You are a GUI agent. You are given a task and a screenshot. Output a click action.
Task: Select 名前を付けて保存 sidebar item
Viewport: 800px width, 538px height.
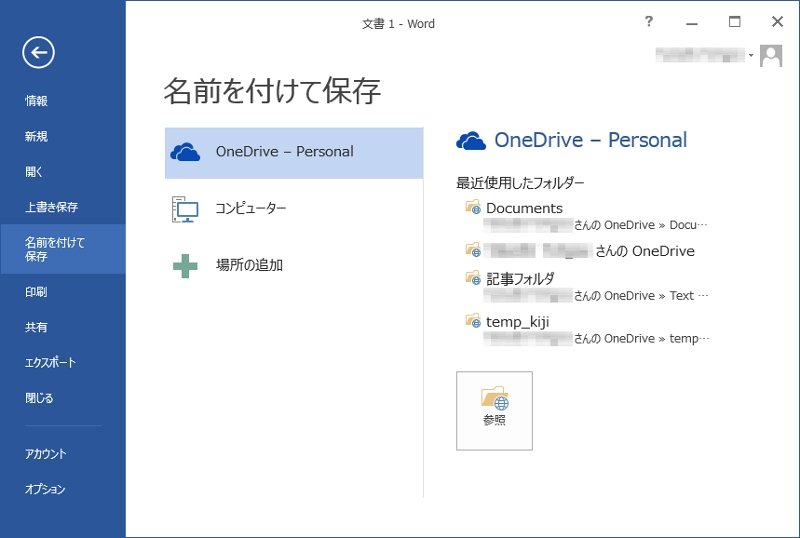tap(63, 249)
